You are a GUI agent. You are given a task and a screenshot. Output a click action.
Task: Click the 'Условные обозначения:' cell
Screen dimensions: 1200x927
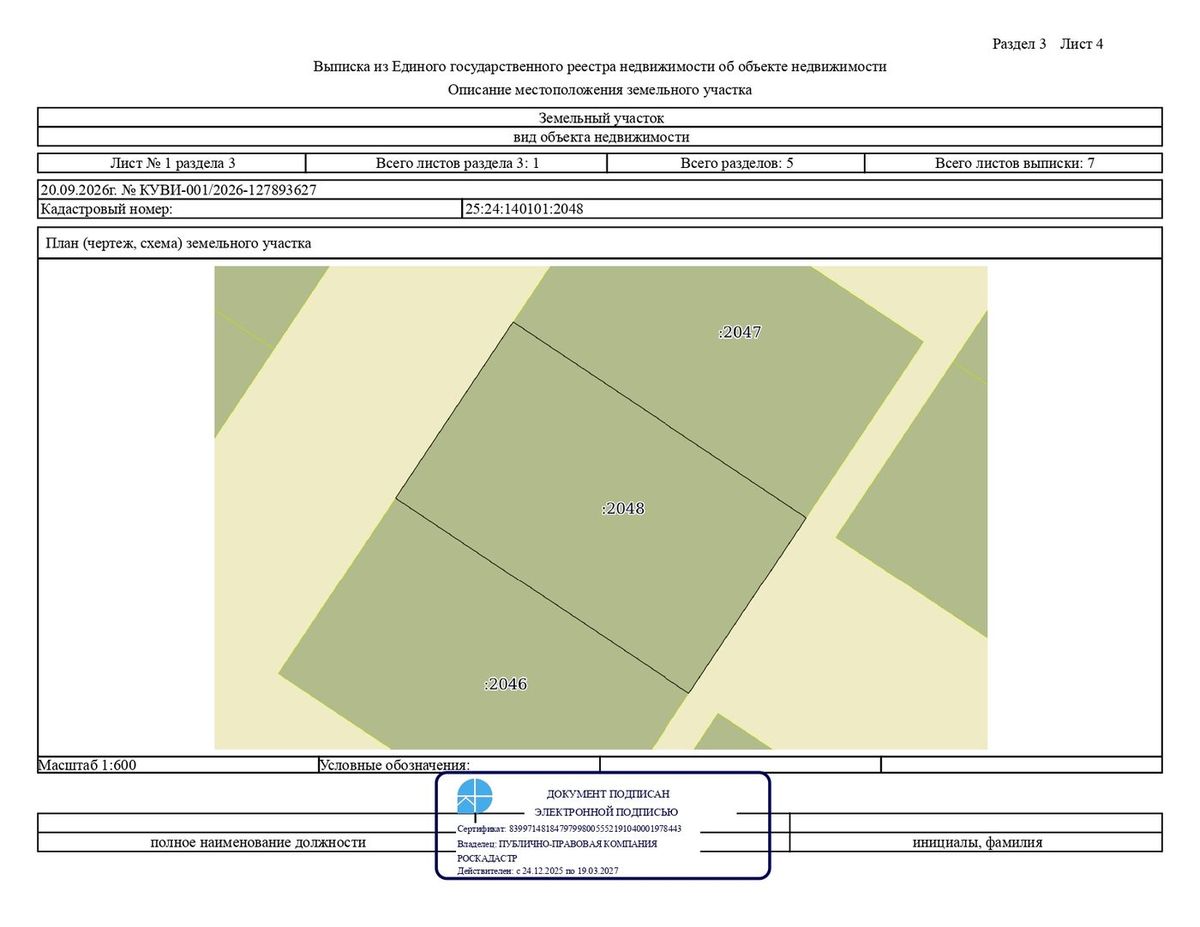459,765
